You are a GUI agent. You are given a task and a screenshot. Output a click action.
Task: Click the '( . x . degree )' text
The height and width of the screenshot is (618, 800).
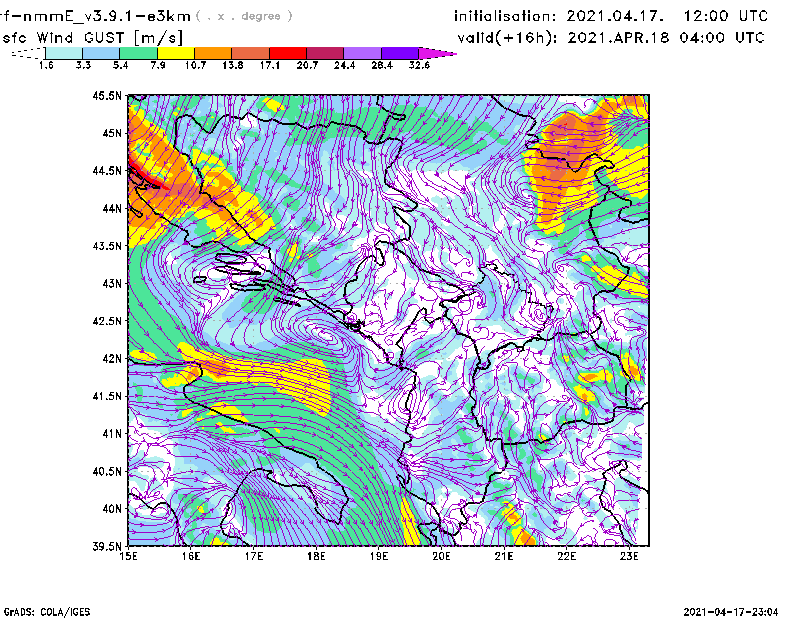[x=244, y=16]
